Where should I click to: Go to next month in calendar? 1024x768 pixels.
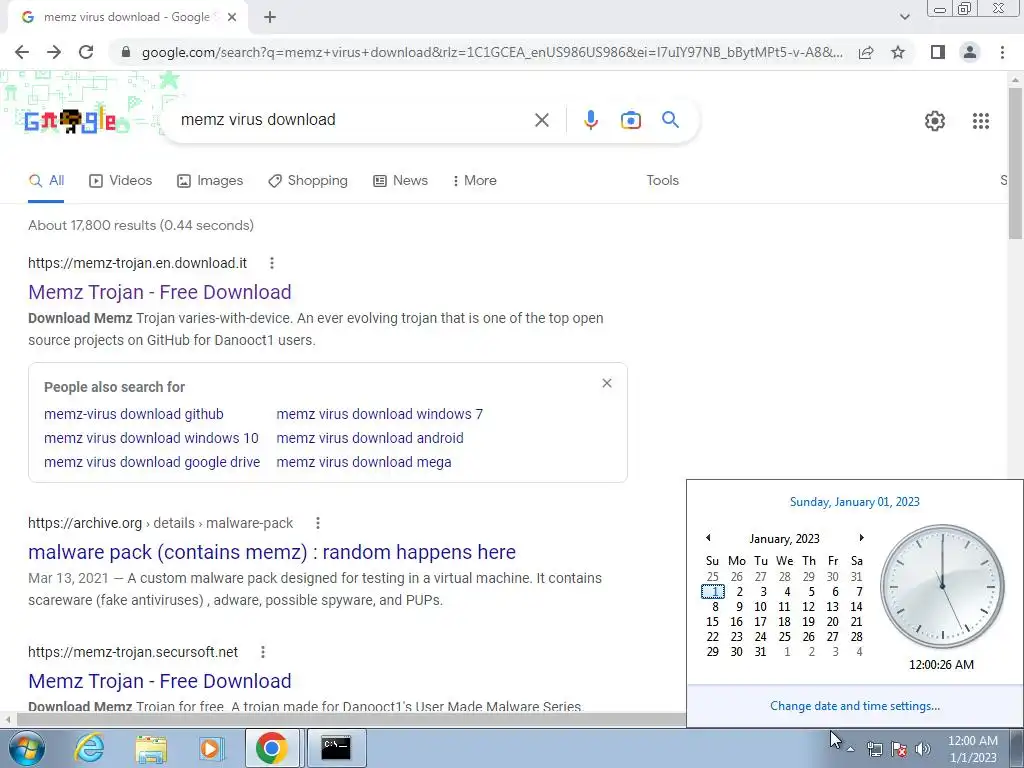pos(861,538)
